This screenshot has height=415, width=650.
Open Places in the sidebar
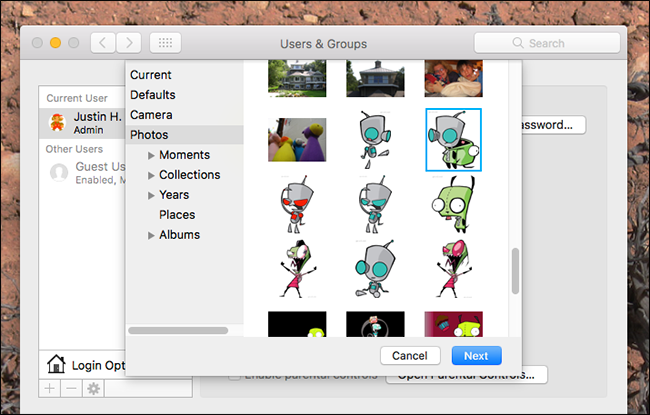tap(177, 214)
